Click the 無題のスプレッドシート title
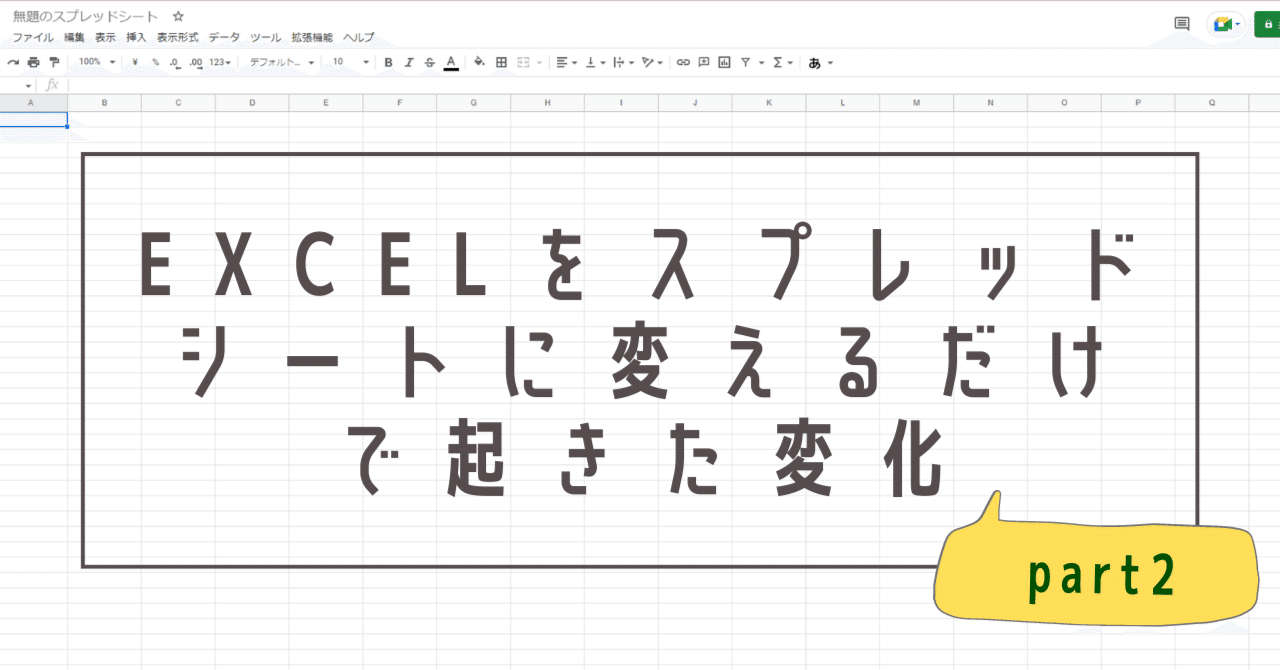The image size is (1280, 670). [x=85, y=17]
